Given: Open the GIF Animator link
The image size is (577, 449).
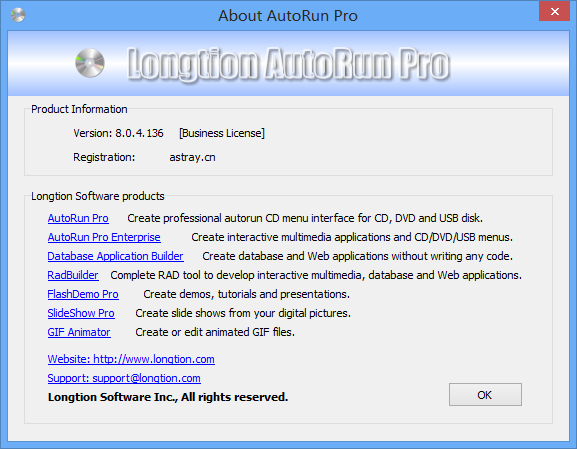Looking at the screenshot, I should (x=79, y=332).
